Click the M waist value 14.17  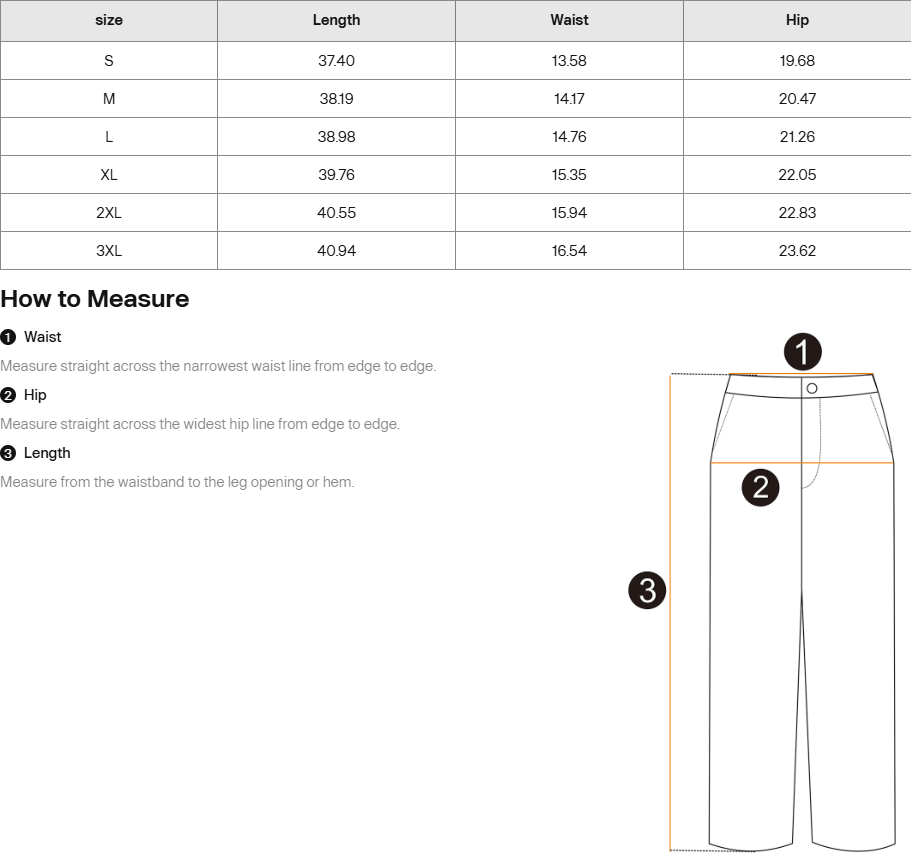coord(569,99)
